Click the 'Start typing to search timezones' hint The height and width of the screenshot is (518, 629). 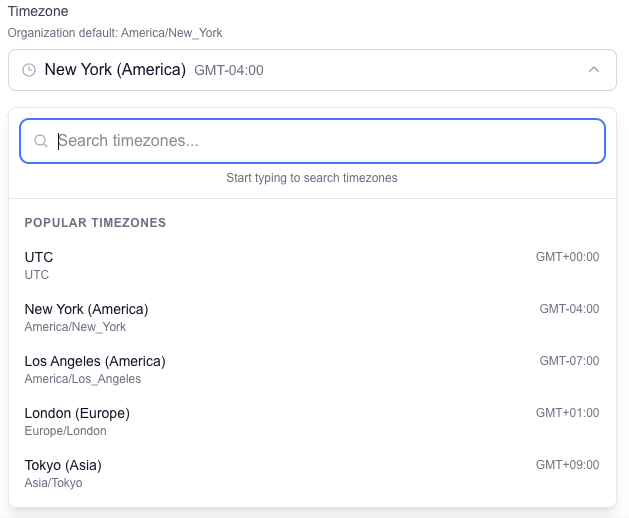click(x=312, y=178)
